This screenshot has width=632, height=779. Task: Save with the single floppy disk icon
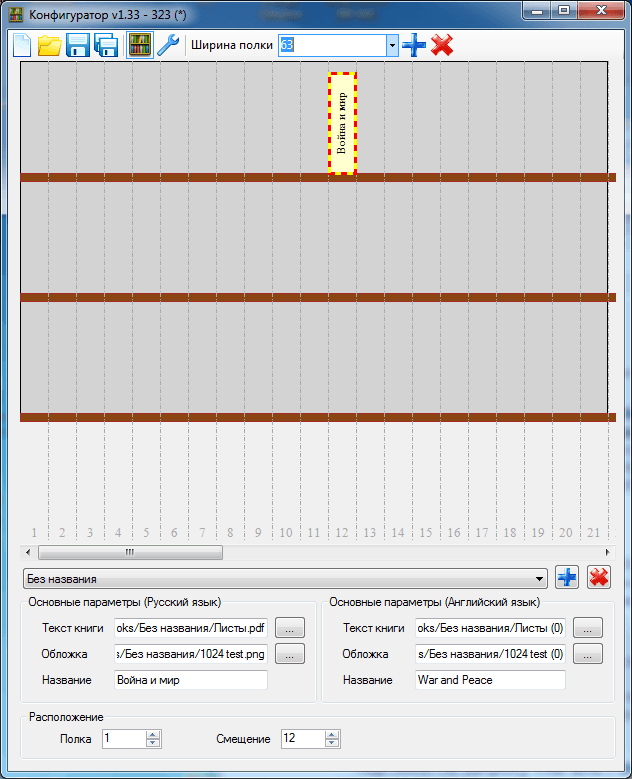point(78,45)
